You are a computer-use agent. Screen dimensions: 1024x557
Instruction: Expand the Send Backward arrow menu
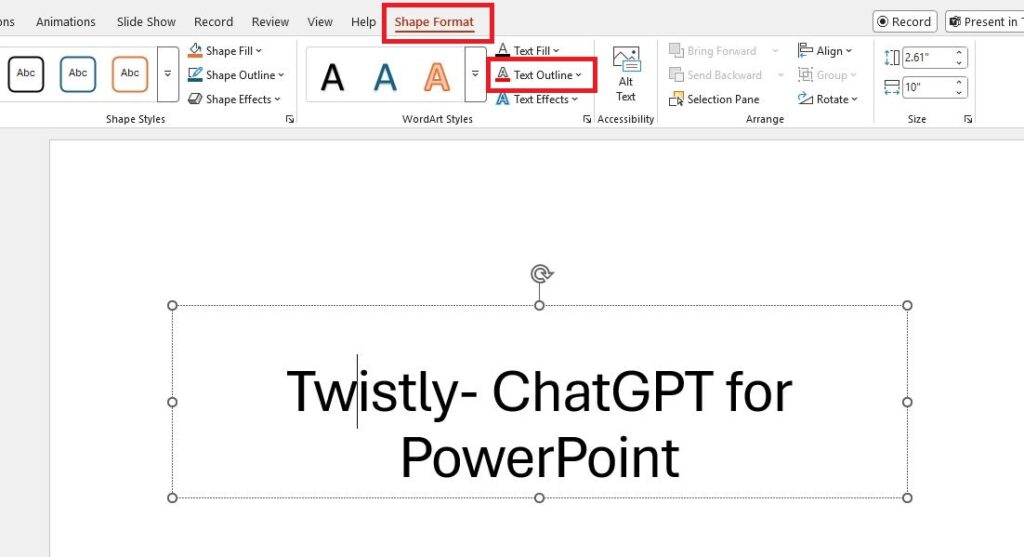point(780,75)
